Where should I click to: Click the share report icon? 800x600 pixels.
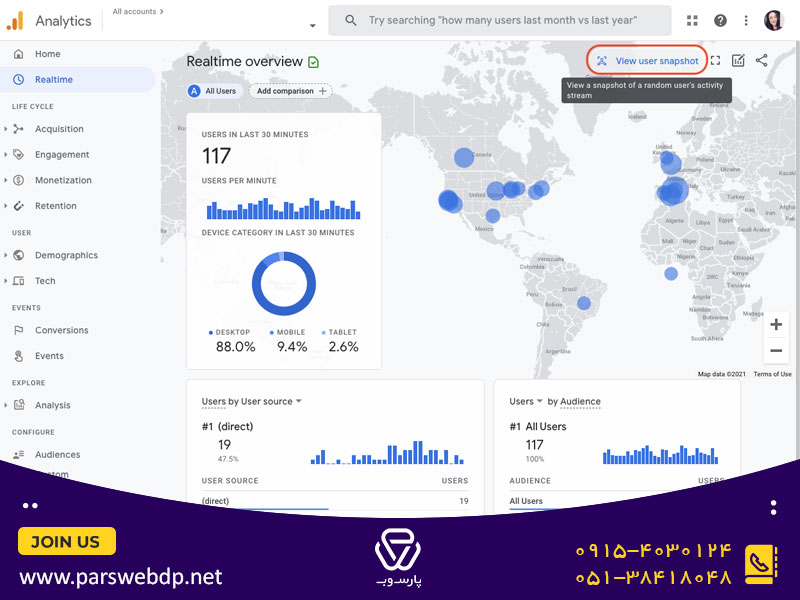[x=761, y=61]
